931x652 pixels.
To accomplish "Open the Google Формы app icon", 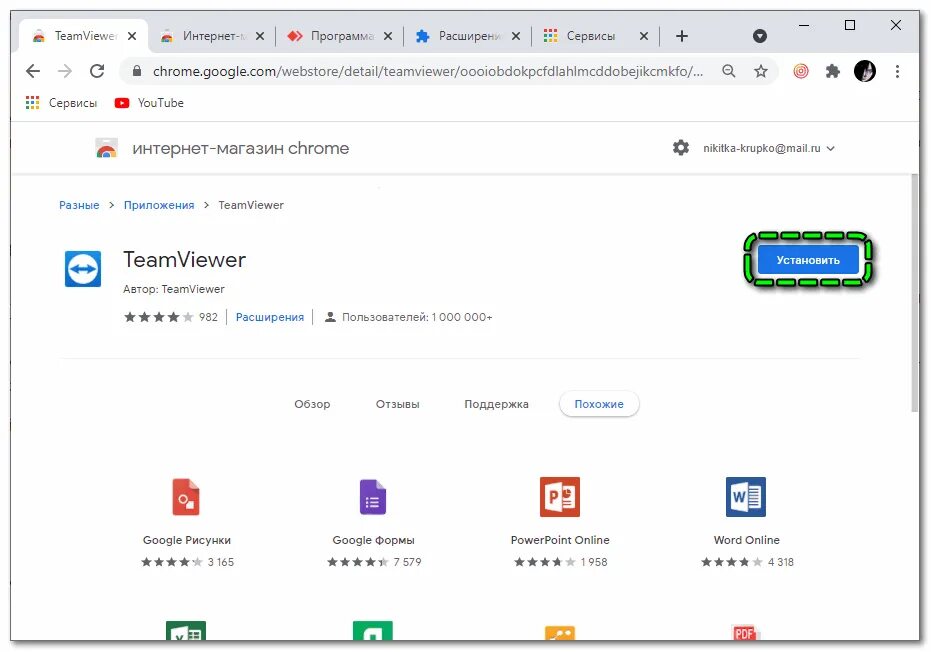I will pyautogui.click(x=373, y=497).
